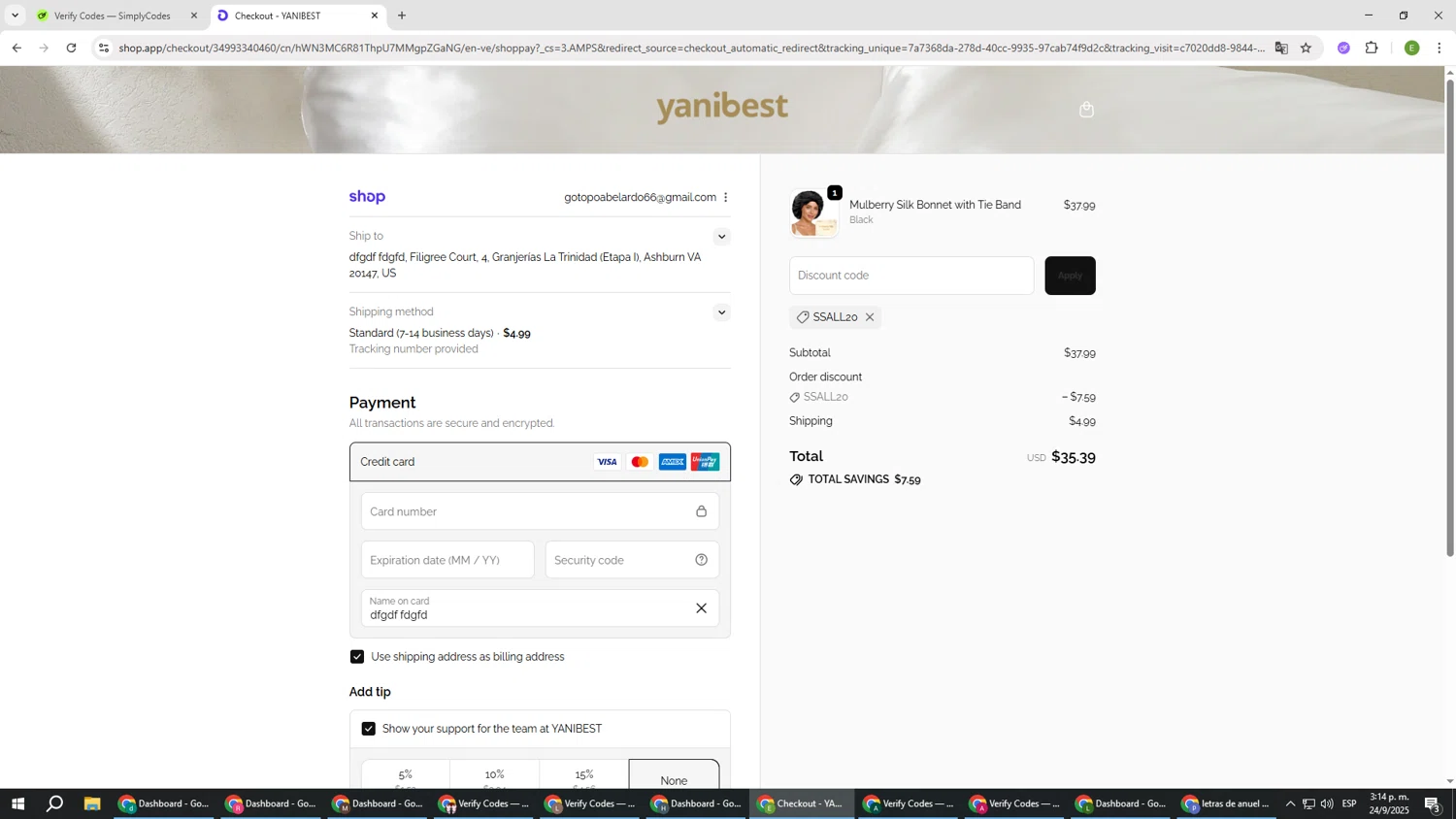Close the Verify Codes browser tab
Screen dimensions: 1456x819
click(x=194, y=16)
